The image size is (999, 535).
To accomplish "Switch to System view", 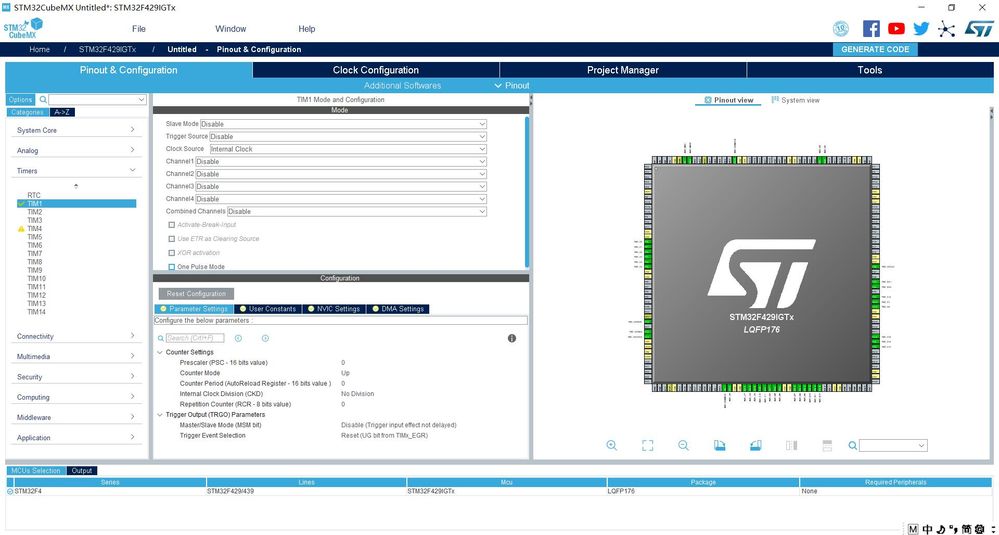I will click(796, 100).
